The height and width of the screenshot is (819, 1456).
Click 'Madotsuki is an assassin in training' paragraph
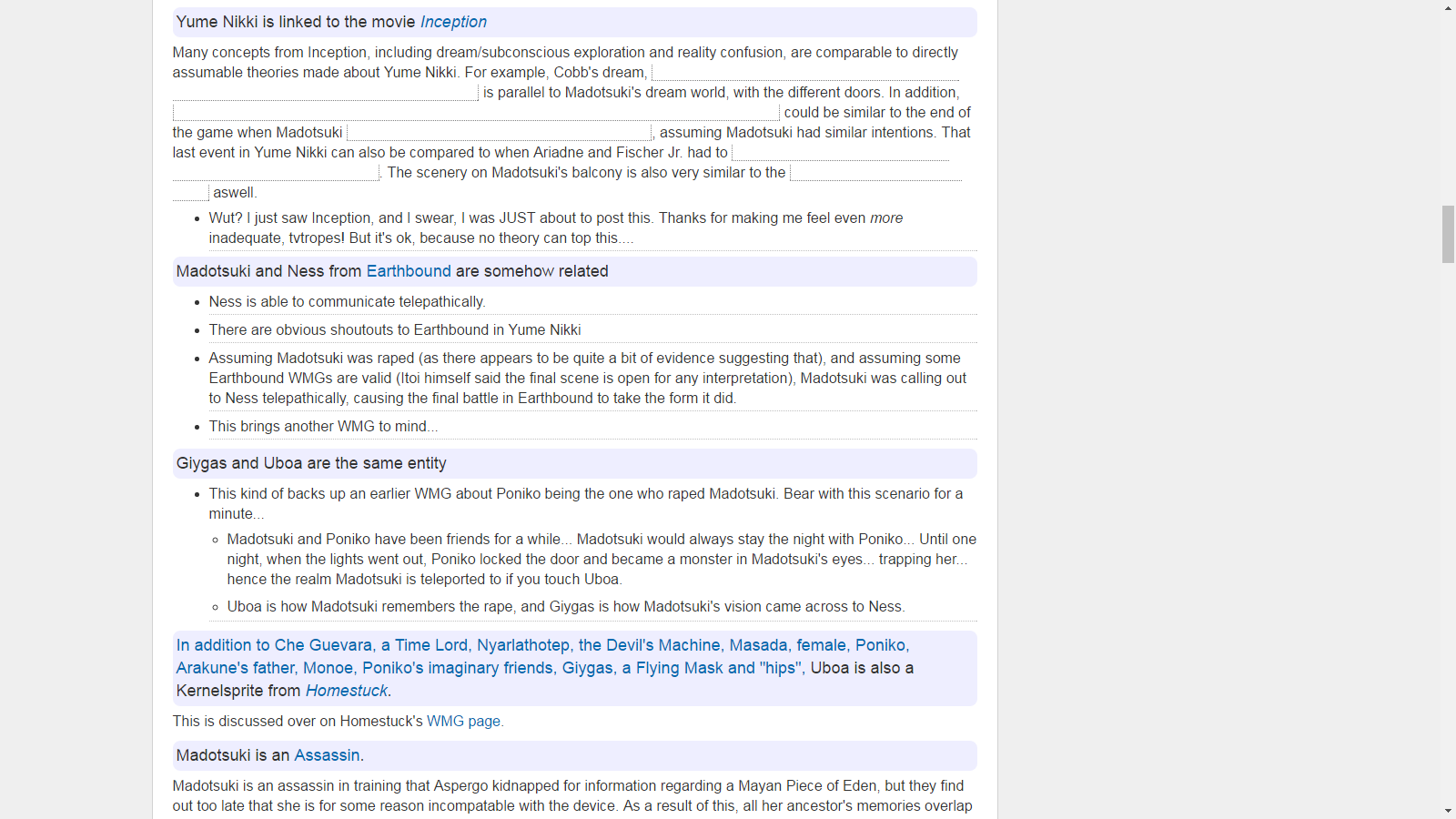[x=572, y=796]
